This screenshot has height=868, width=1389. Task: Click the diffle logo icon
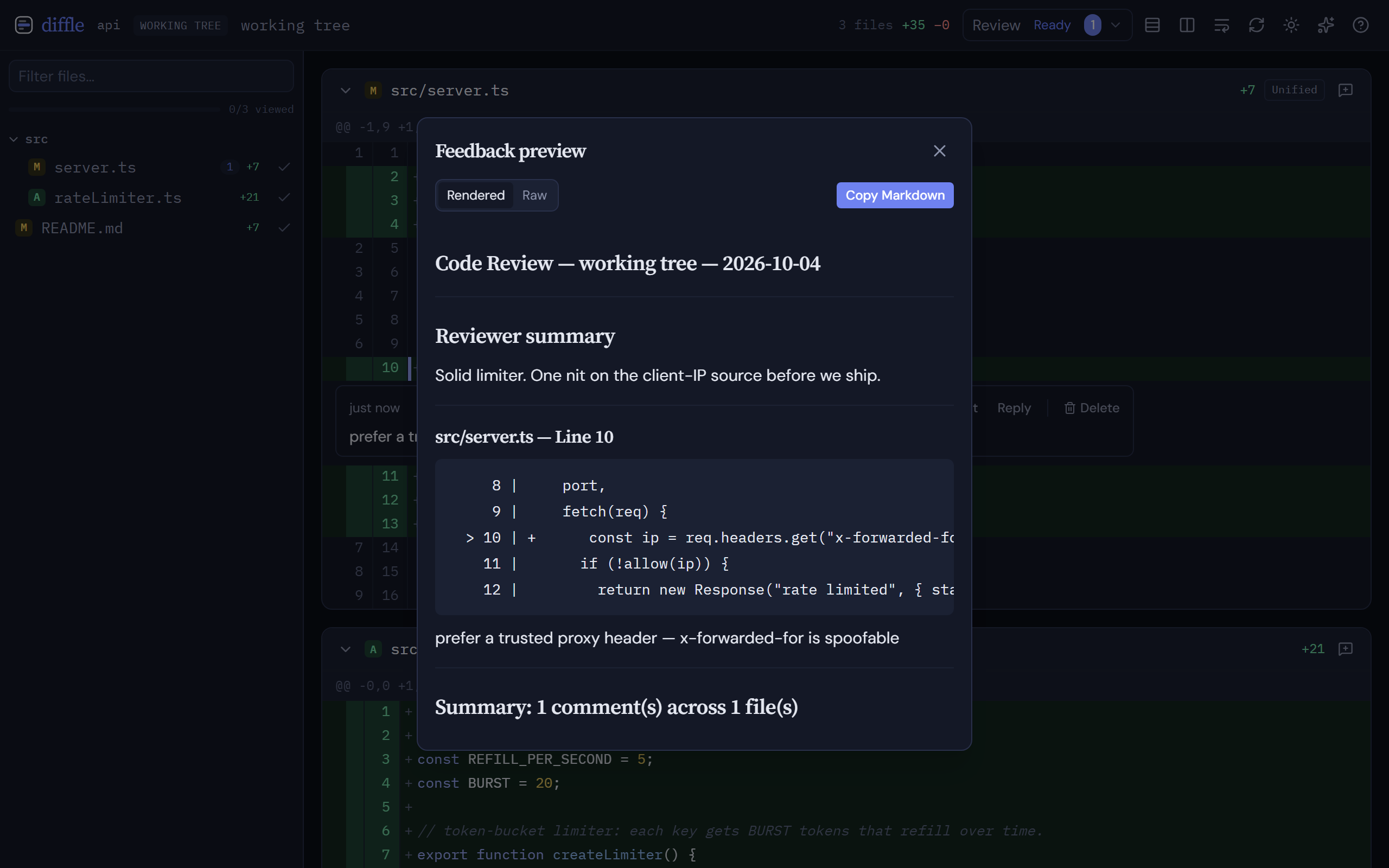click(x=23, y=25)
